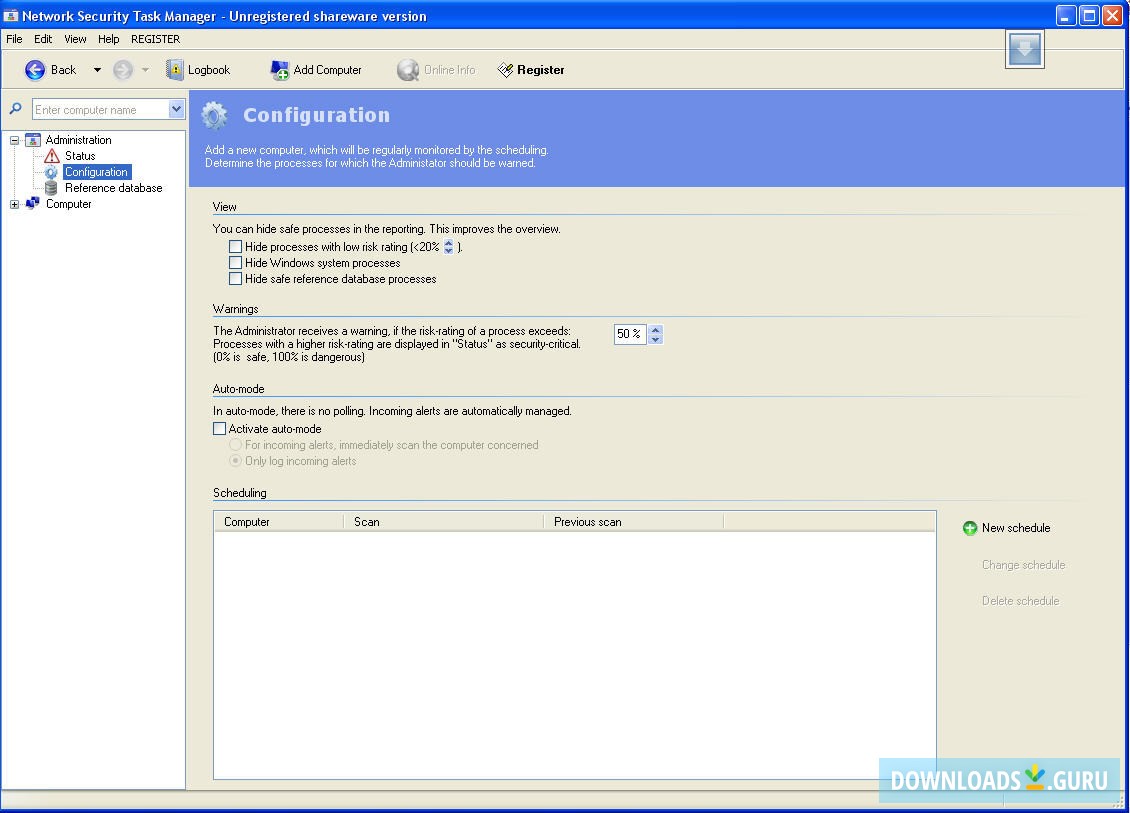The width and height of the screenshot is (1130, 813).
Task: Enable Hide safe reference database processes
Action: click(x=236, y=278)
